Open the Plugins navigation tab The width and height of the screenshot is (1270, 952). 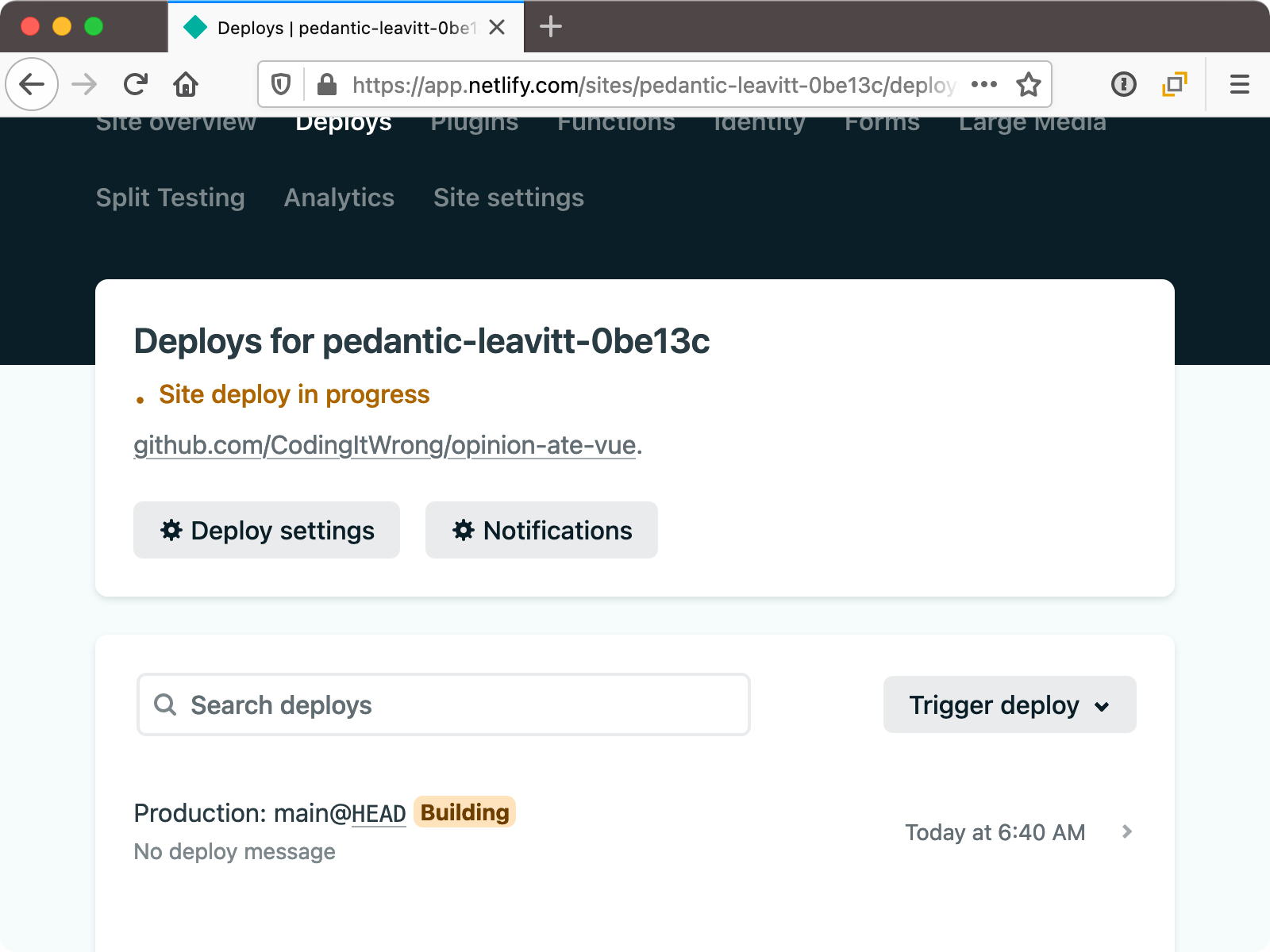tap(475, 123)
